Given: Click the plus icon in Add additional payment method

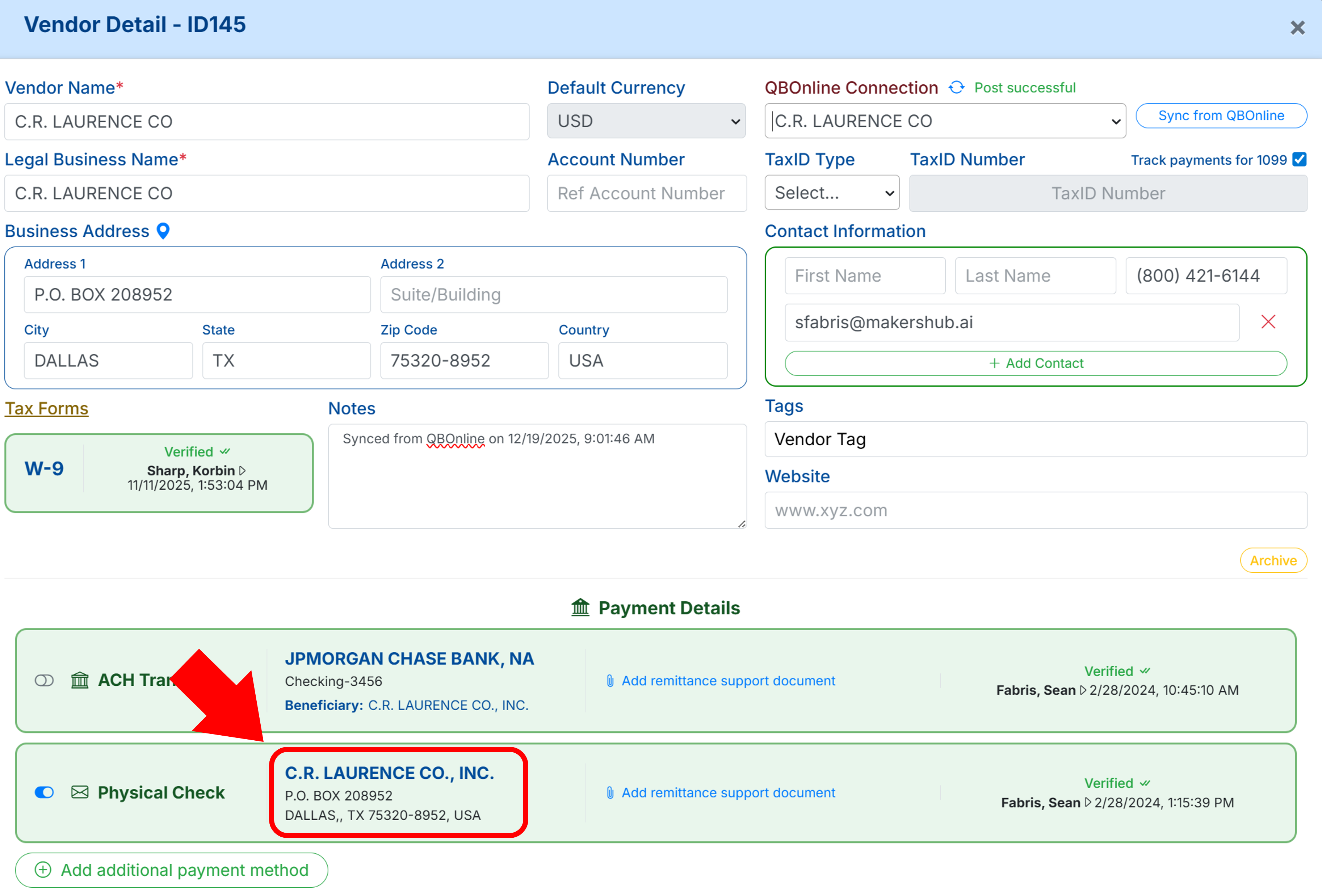Looking at the screenshot, I should click(x=43, y=870).
